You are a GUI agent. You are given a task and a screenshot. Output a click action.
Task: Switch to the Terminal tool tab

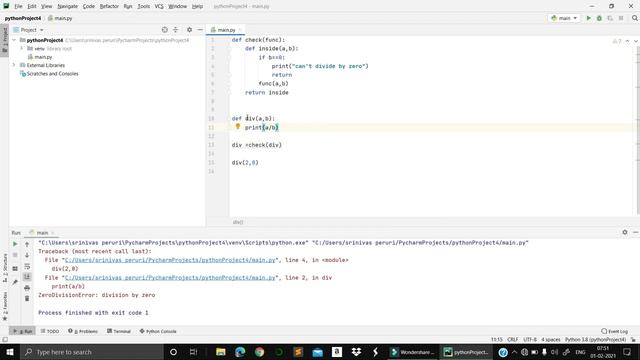pyautogui.click(x=119, y=331)
